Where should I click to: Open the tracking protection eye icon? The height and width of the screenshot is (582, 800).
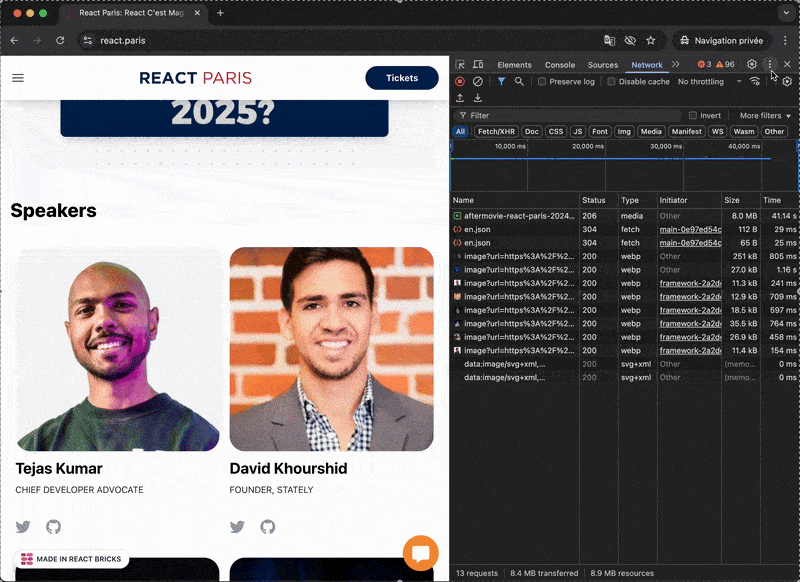tap(630, 40)
